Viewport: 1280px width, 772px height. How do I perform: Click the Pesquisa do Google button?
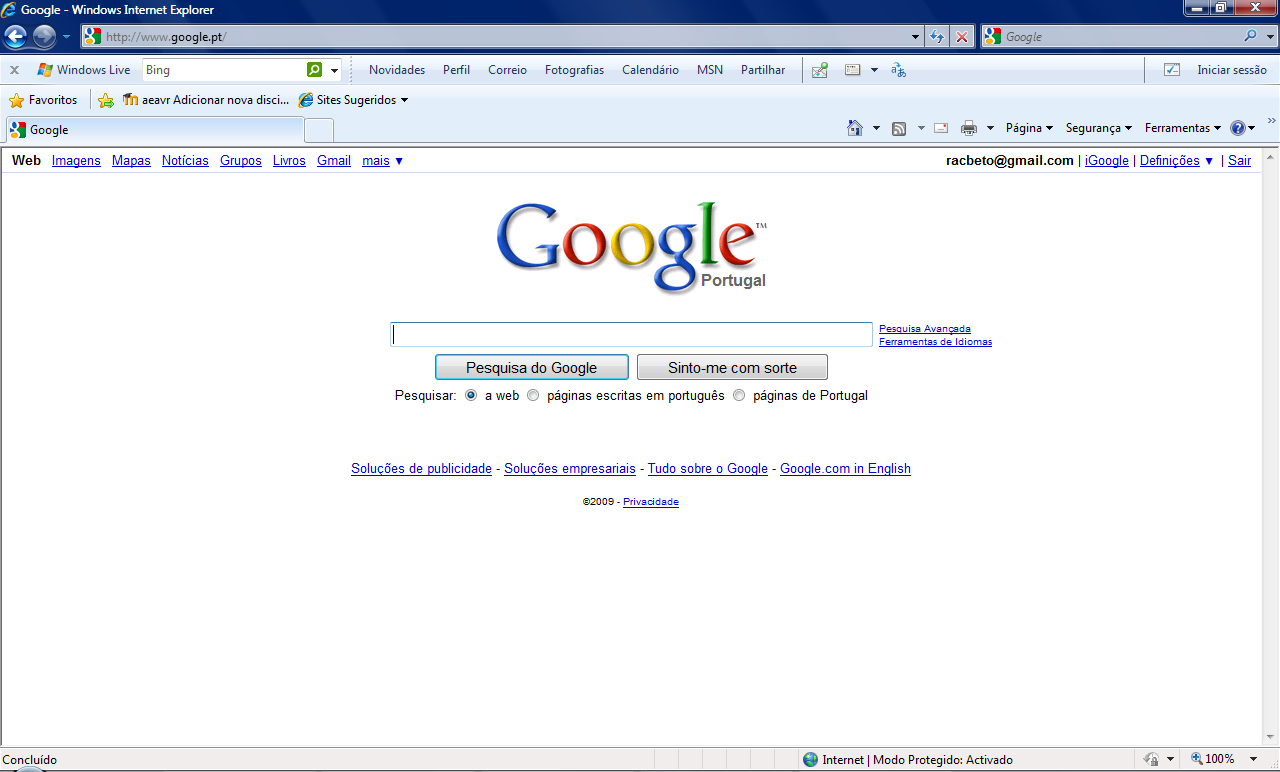point(532,367)
